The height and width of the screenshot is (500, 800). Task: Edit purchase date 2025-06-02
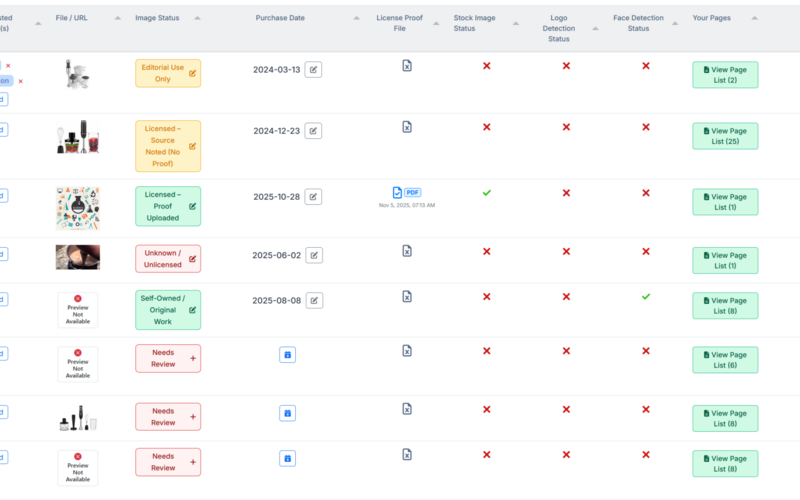314,255
